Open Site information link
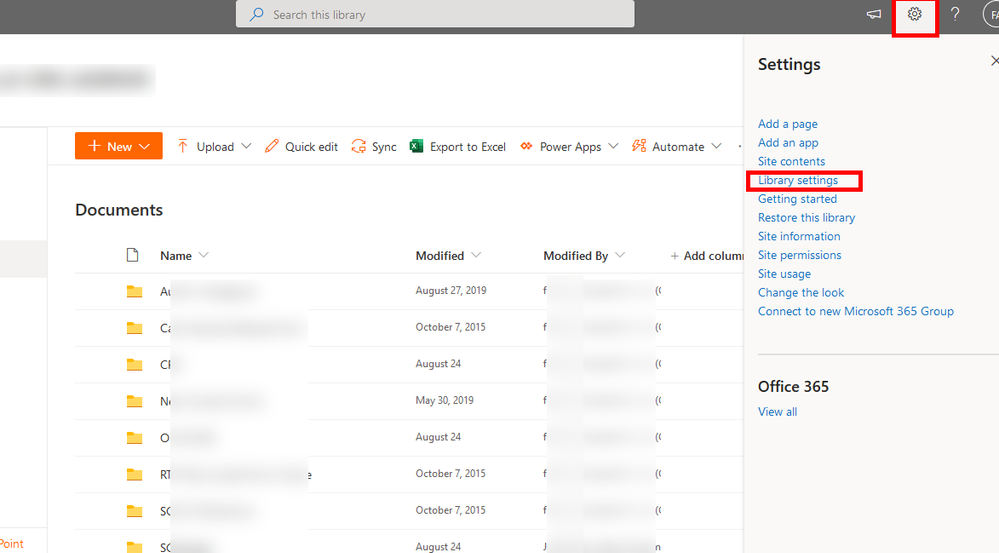The height and width of the screenshot is (553, 999). [799, 236]
